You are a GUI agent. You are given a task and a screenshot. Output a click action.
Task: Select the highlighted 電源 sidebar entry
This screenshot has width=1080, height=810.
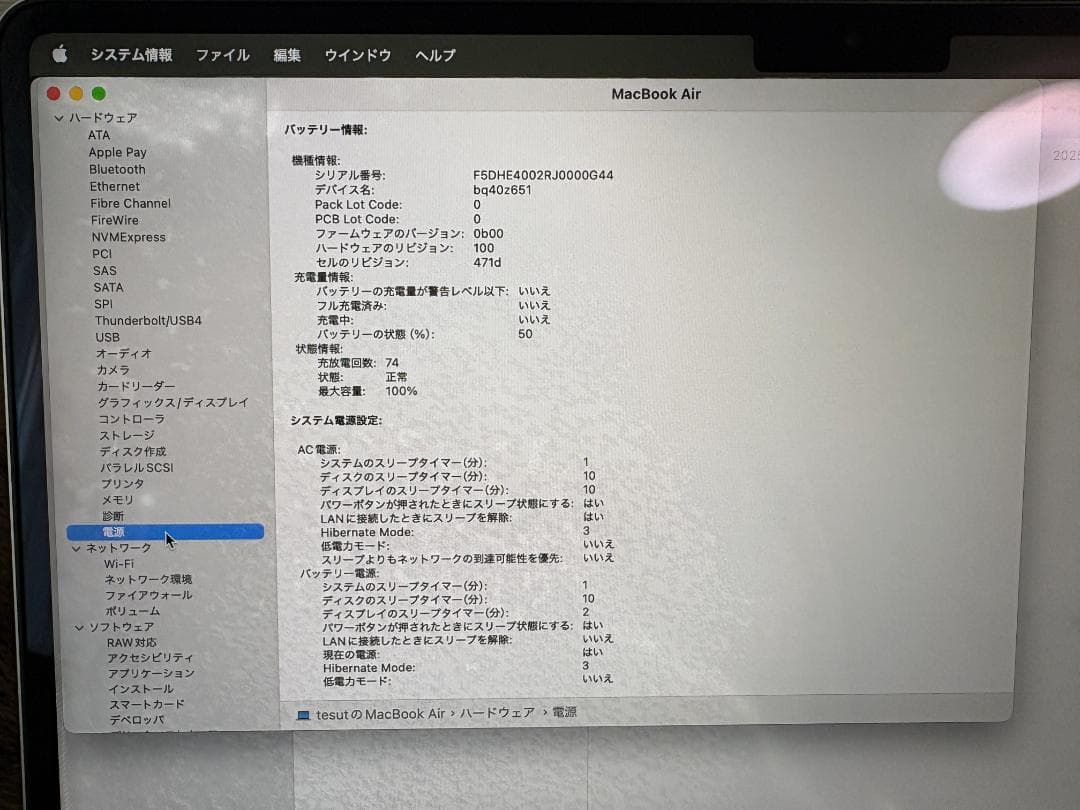pos(113,531)
